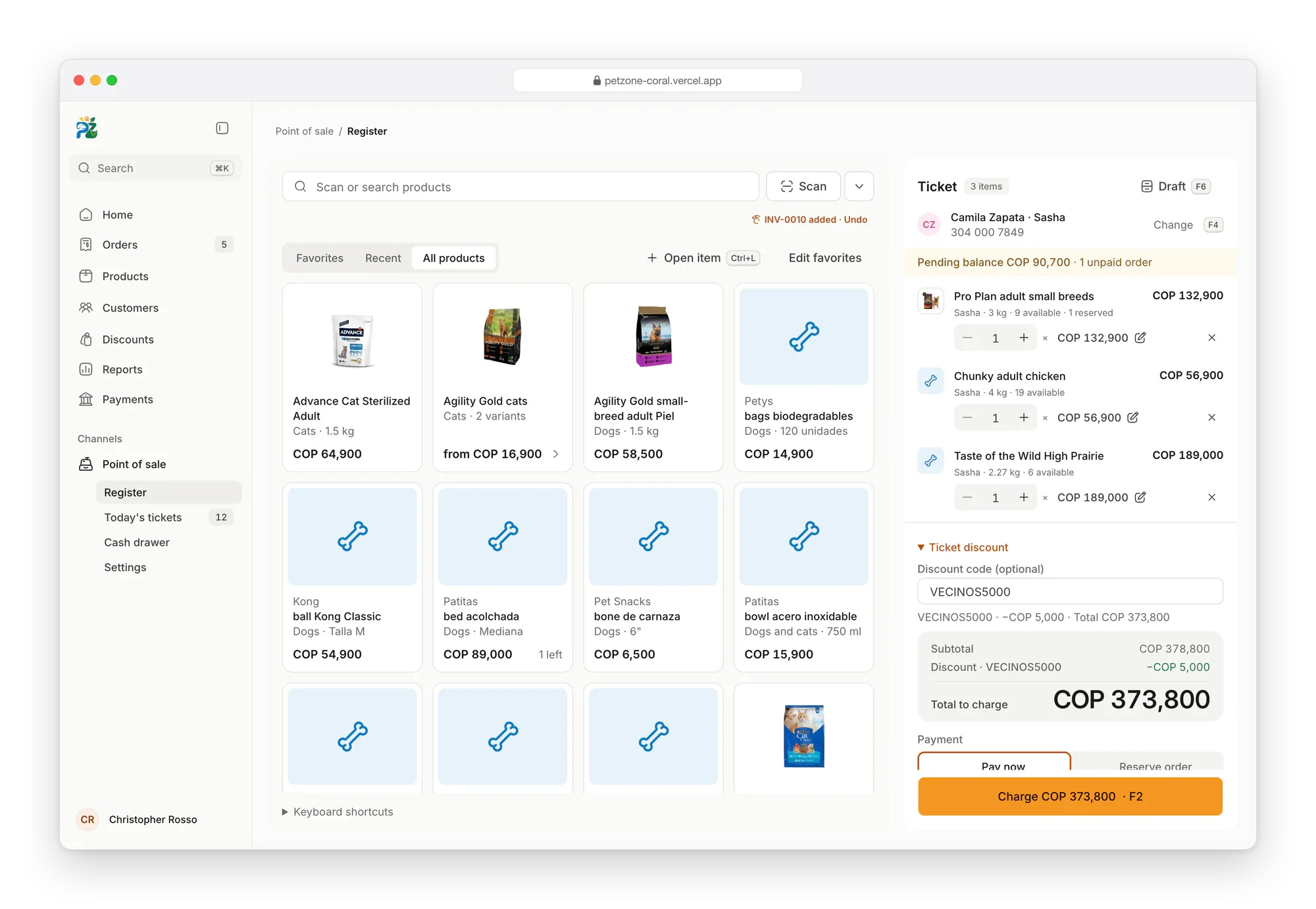Click the Scan button
Image resolution: width=1316 pixels, height=909 pixels.
[803, 187]
